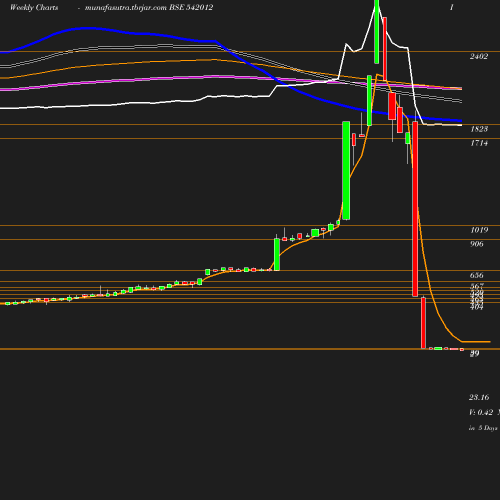The height and width of the screenshot is (500, 500).
Task: Click the "Weekly Charts" title text
Action: (x=34, y=8)
